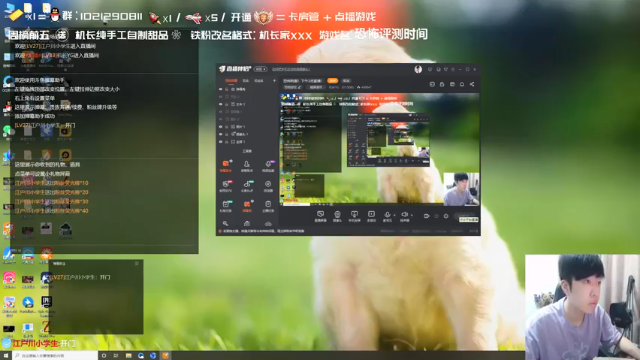Toggle eye visibility of first scene source
The width and height of the screenshot is (640, 360).
[x=221, y=89]
